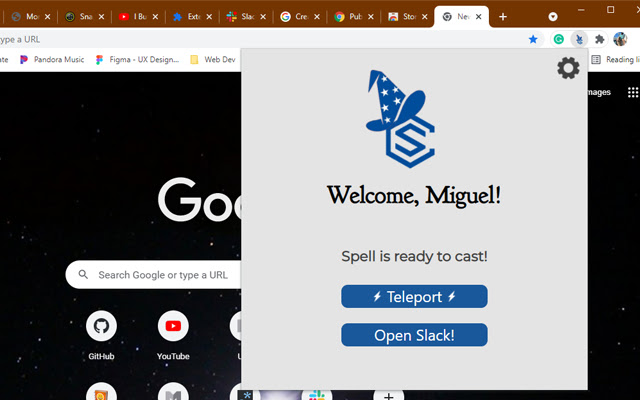Open the Google apps grid icon

tap(633, 92)
